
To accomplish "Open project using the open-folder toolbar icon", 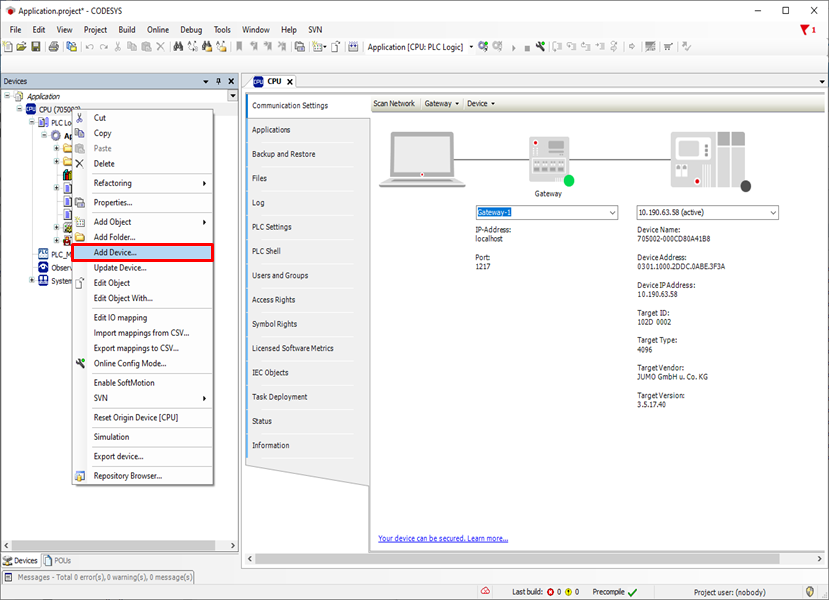I will (x=21, y=47).
